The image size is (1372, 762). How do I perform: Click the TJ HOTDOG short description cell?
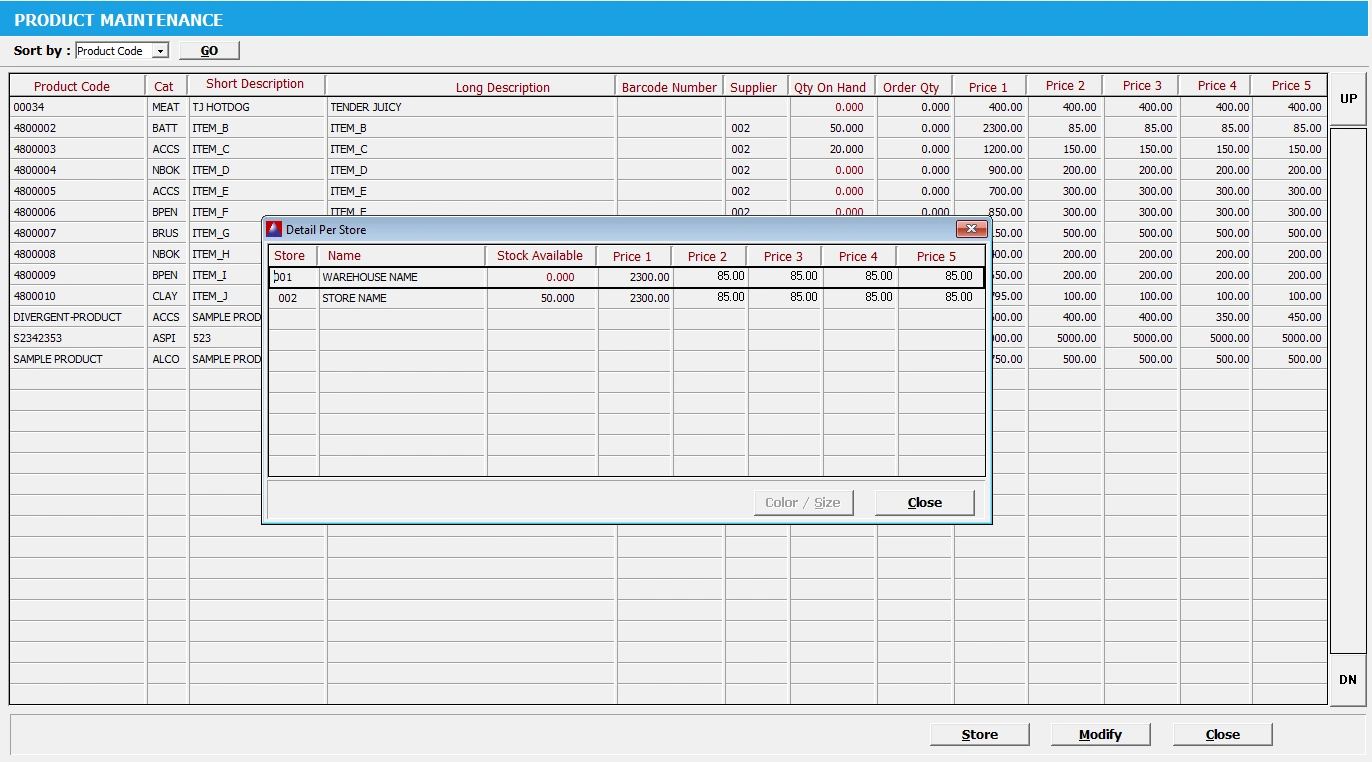(257, 107)
